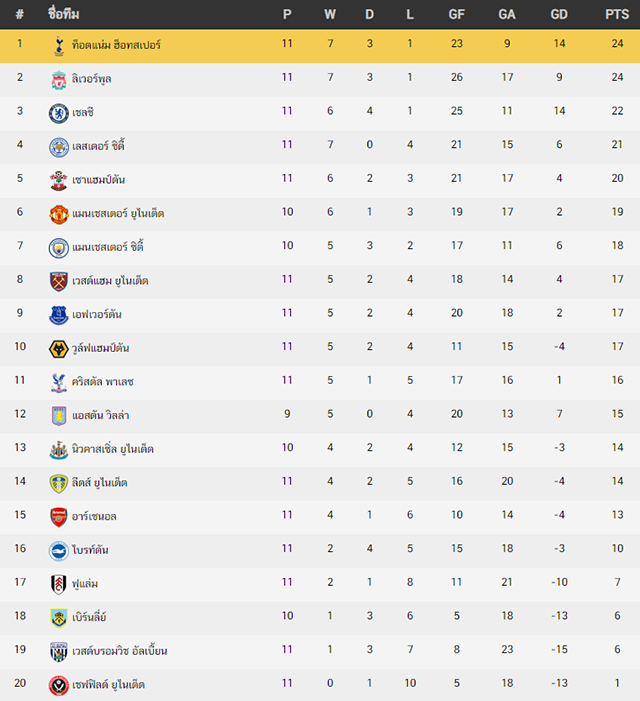The width and height of the screenshot is (640, 701).
Task: Click the Sheffield United crest icon
Action: 59,685
